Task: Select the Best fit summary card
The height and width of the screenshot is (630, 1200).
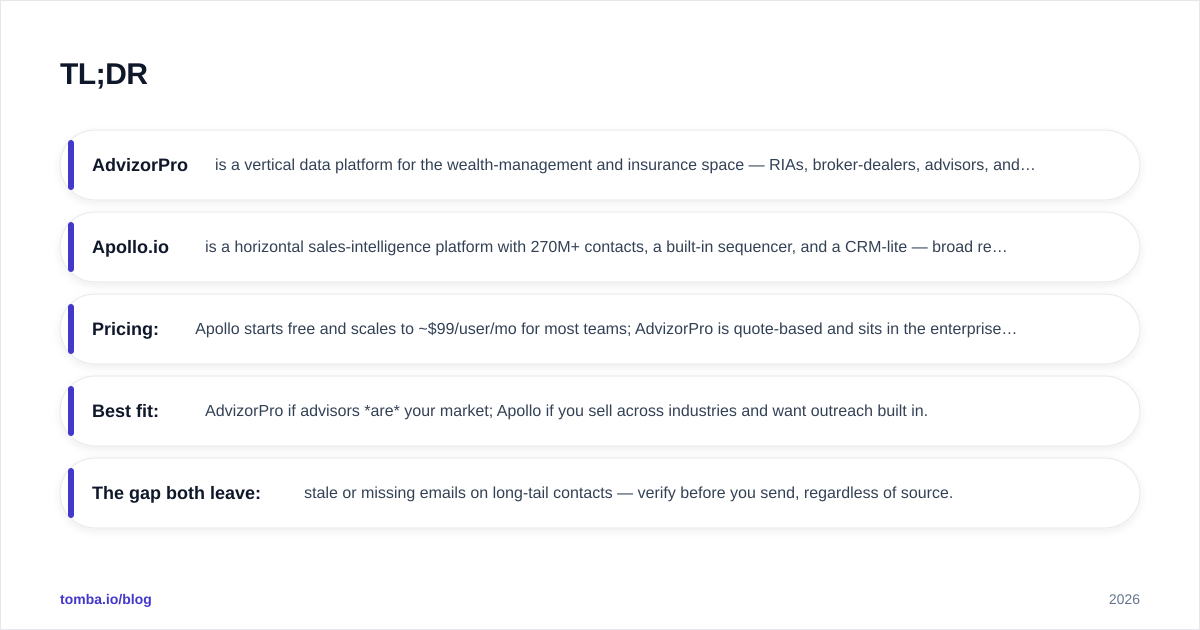Action: [x=600, y=411]
